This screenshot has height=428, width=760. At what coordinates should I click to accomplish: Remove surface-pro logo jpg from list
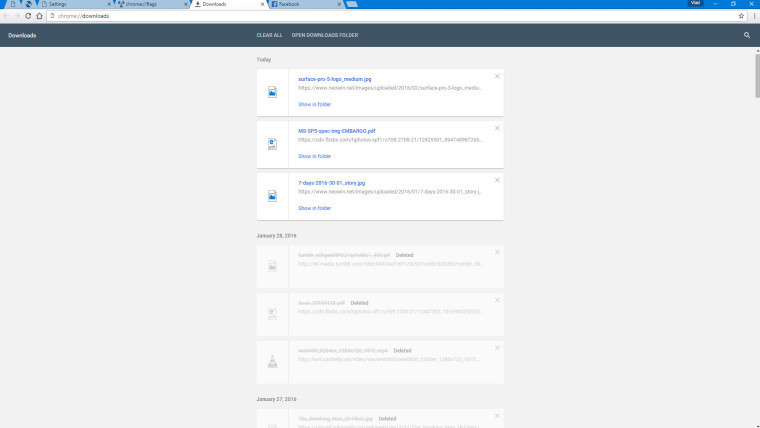(497, 77)
